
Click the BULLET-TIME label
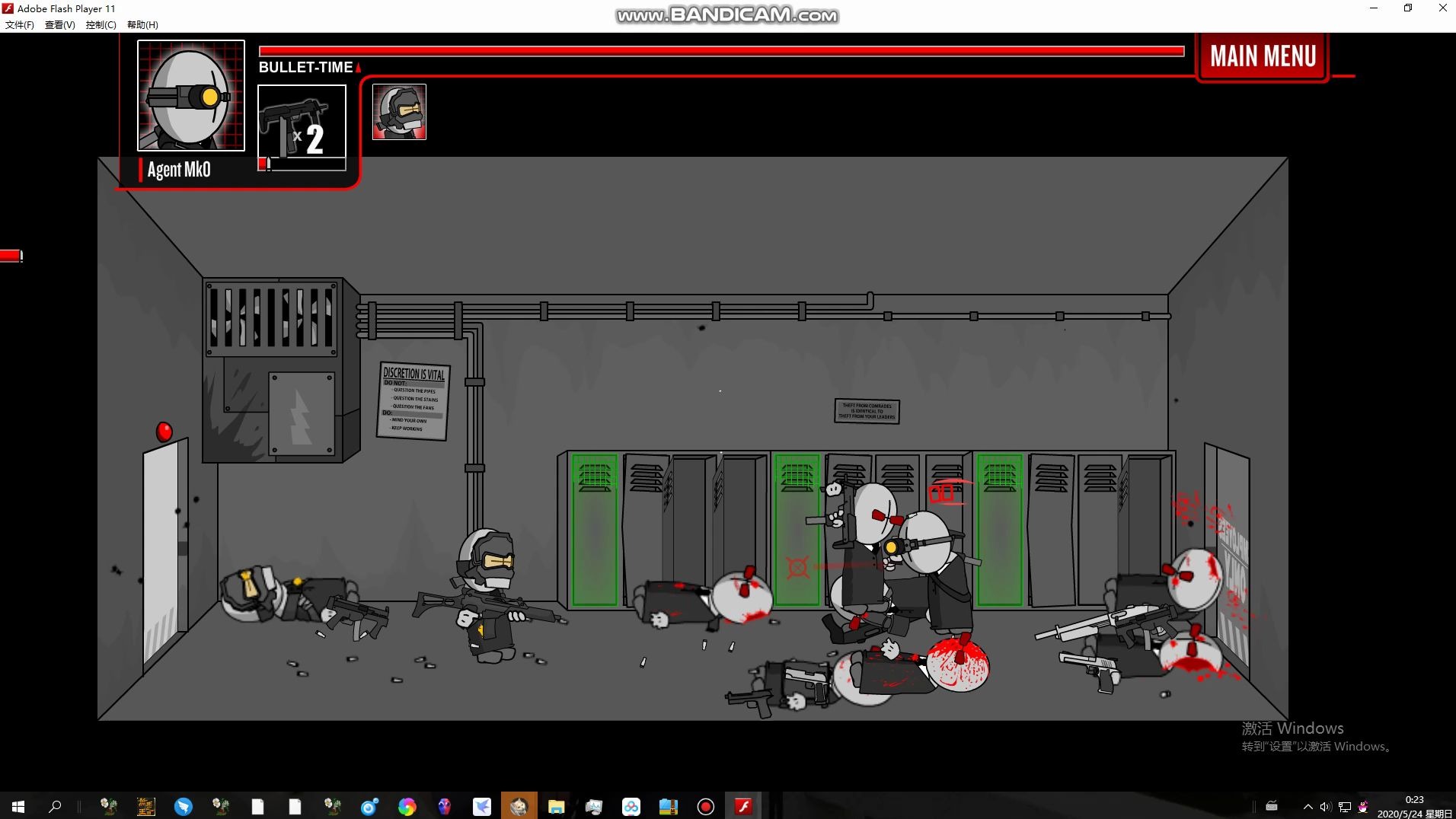coord(306,67)
